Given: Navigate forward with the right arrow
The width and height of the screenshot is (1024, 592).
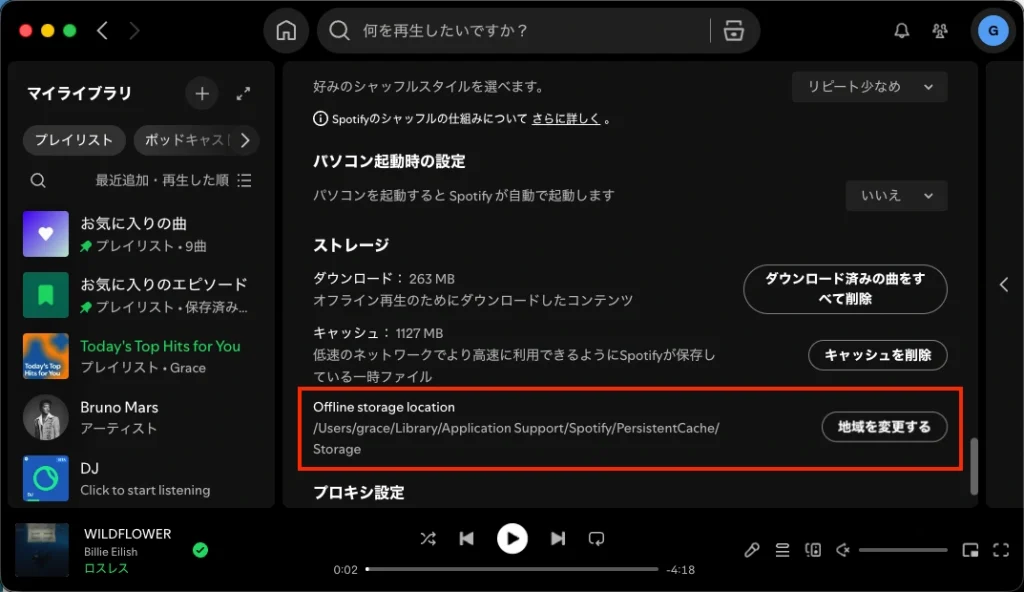Looking at the screenshot, I should (134, 30).
